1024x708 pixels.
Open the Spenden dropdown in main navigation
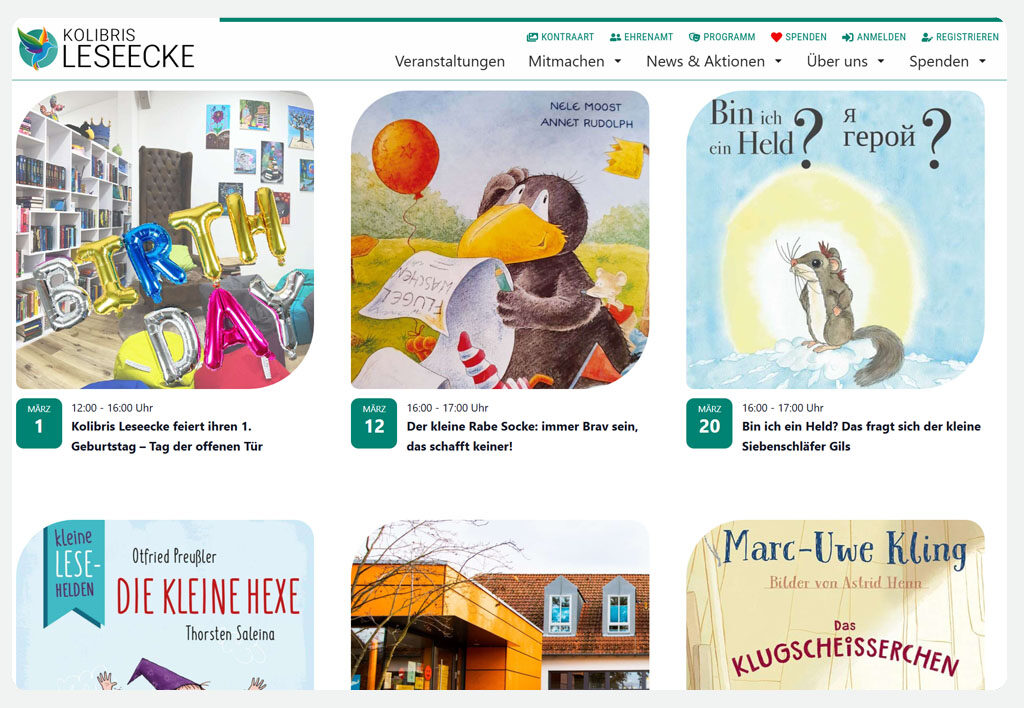click(x=948, y=61)
